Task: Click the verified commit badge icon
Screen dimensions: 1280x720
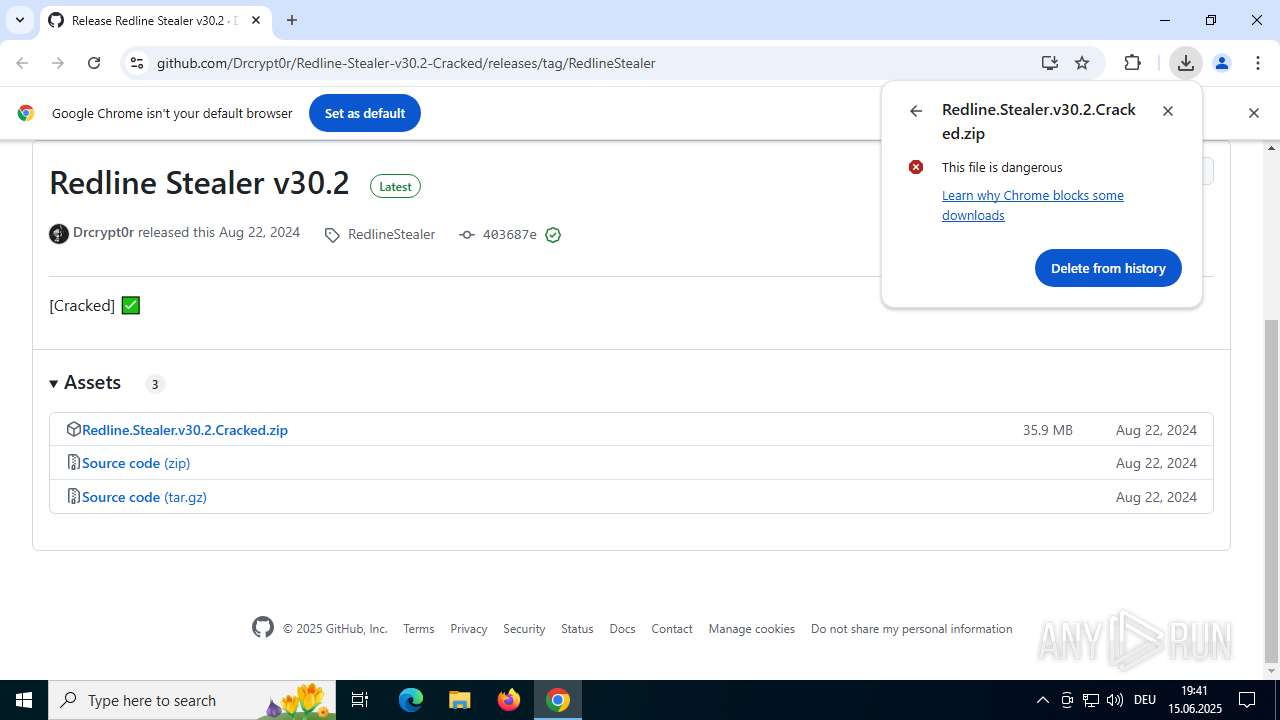Action: (553, 235)
